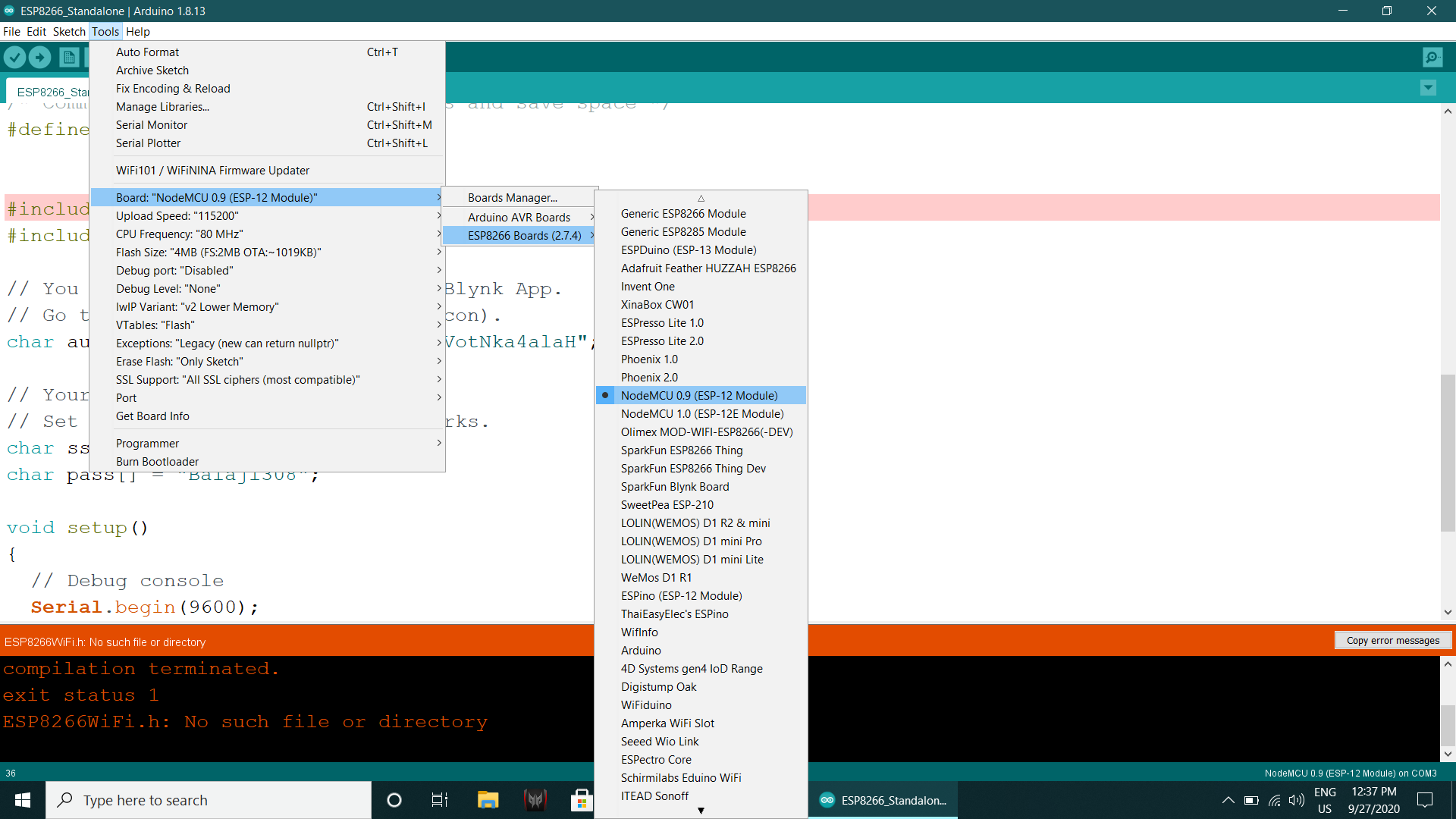Open File Explorer from taskbar
The width and height of the screenshot is (1456, 819).
coord(488,800)
